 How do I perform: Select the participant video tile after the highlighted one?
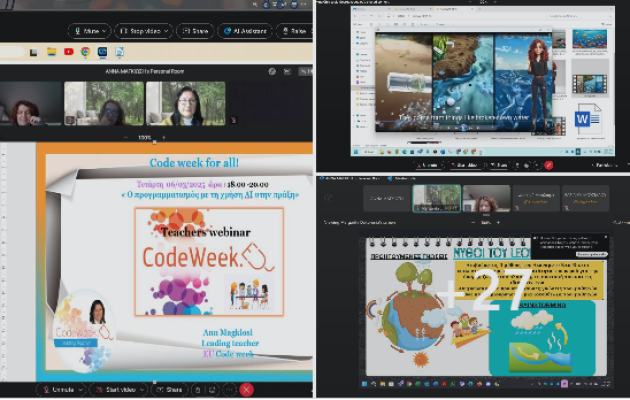tap(486, 198)
